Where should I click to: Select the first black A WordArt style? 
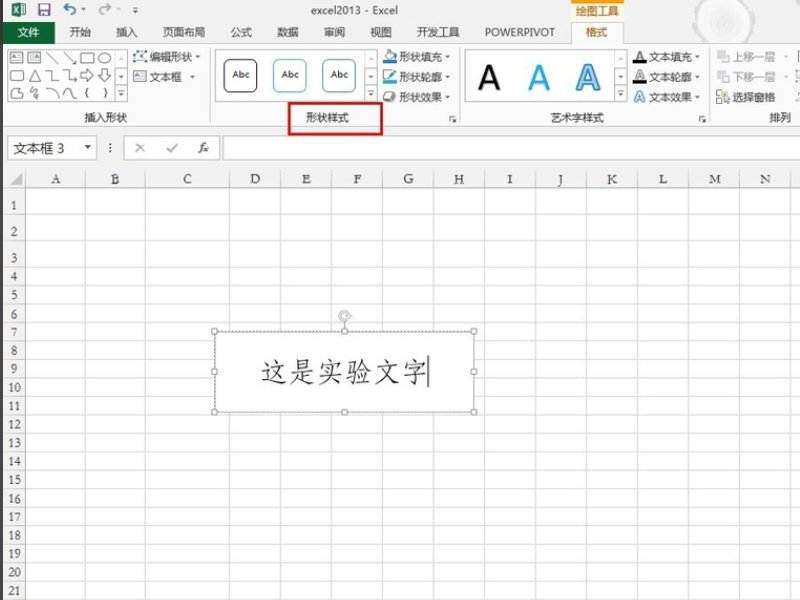click(488, 75)
